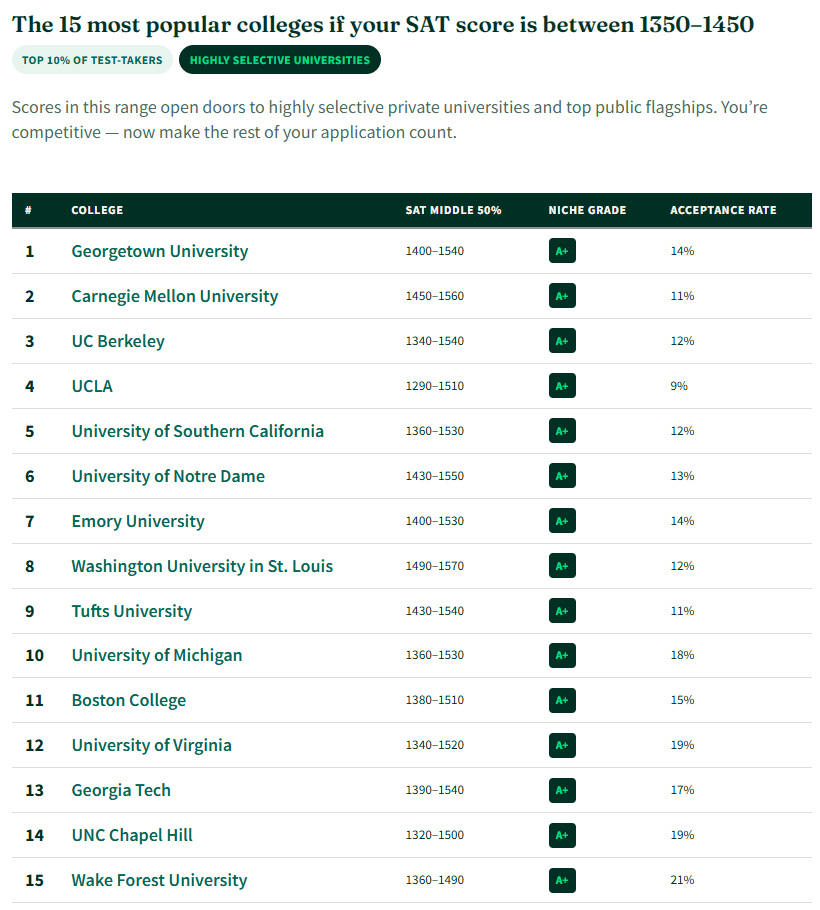
Task: Click UCLA's A+ grade badge
Action: point(562,386)
